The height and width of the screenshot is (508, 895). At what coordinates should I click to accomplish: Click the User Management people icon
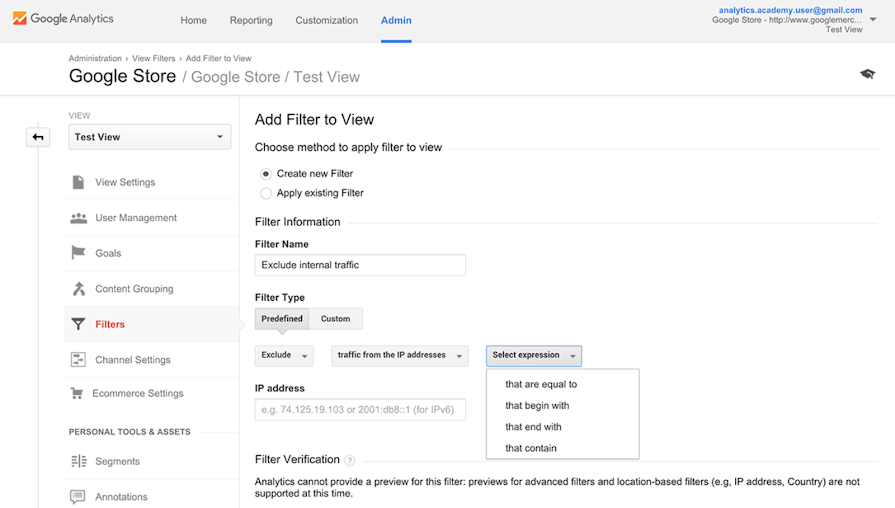[x=78, y=218]
